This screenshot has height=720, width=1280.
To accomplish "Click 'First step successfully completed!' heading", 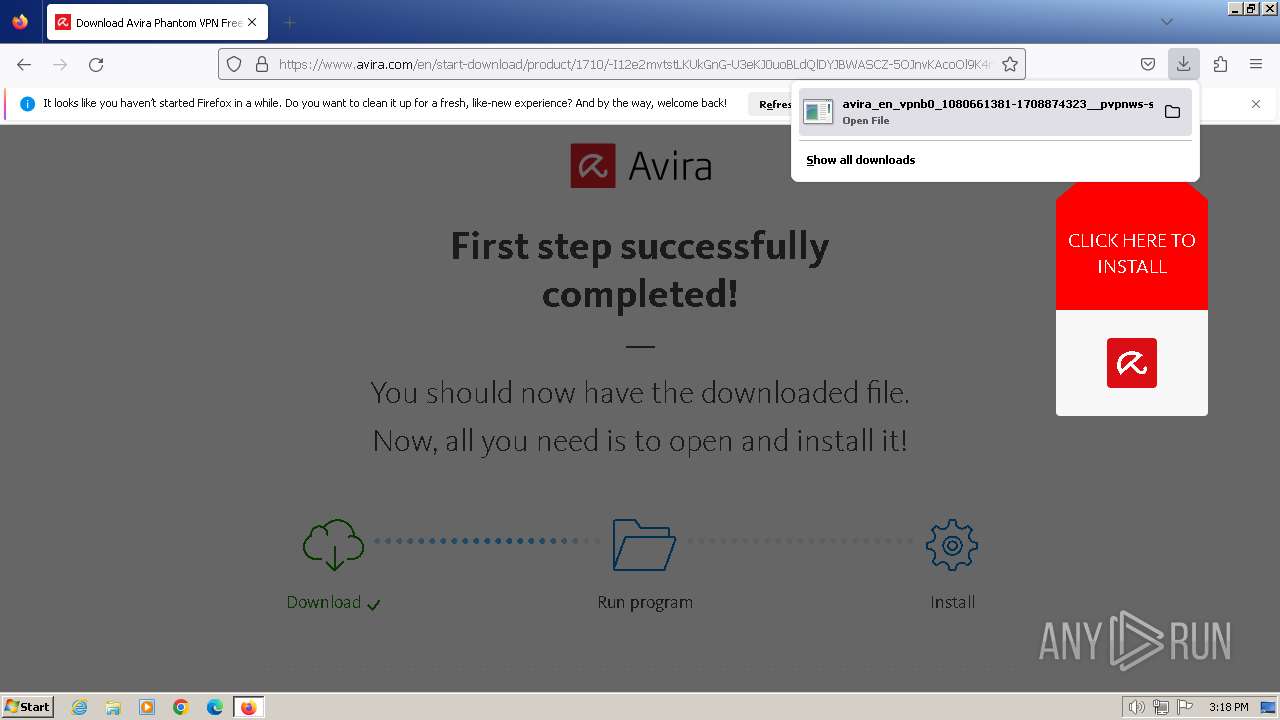I will click(x=640, y=270).
